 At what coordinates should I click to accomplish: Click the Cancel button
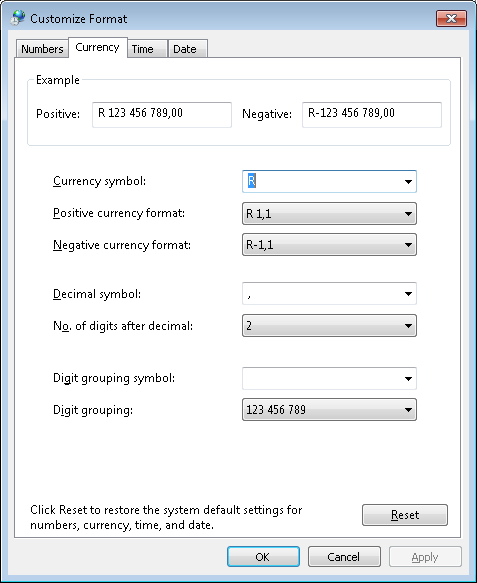pos(344,557)
